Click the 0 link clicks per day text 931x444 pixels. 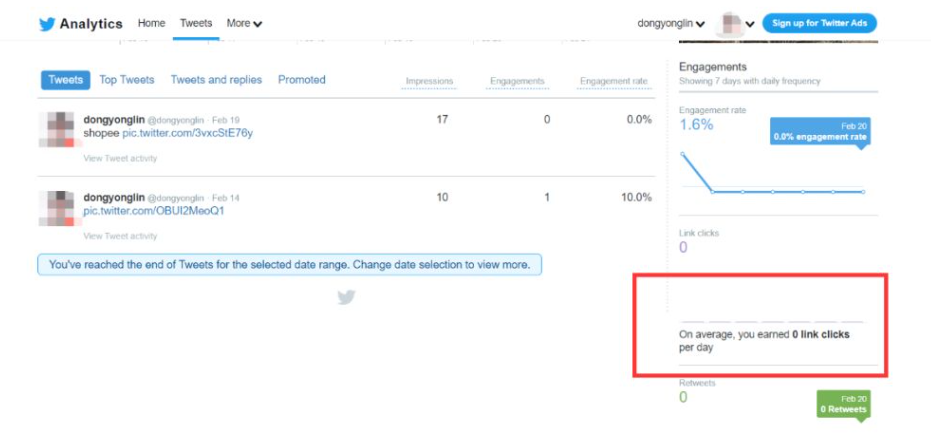764,341
